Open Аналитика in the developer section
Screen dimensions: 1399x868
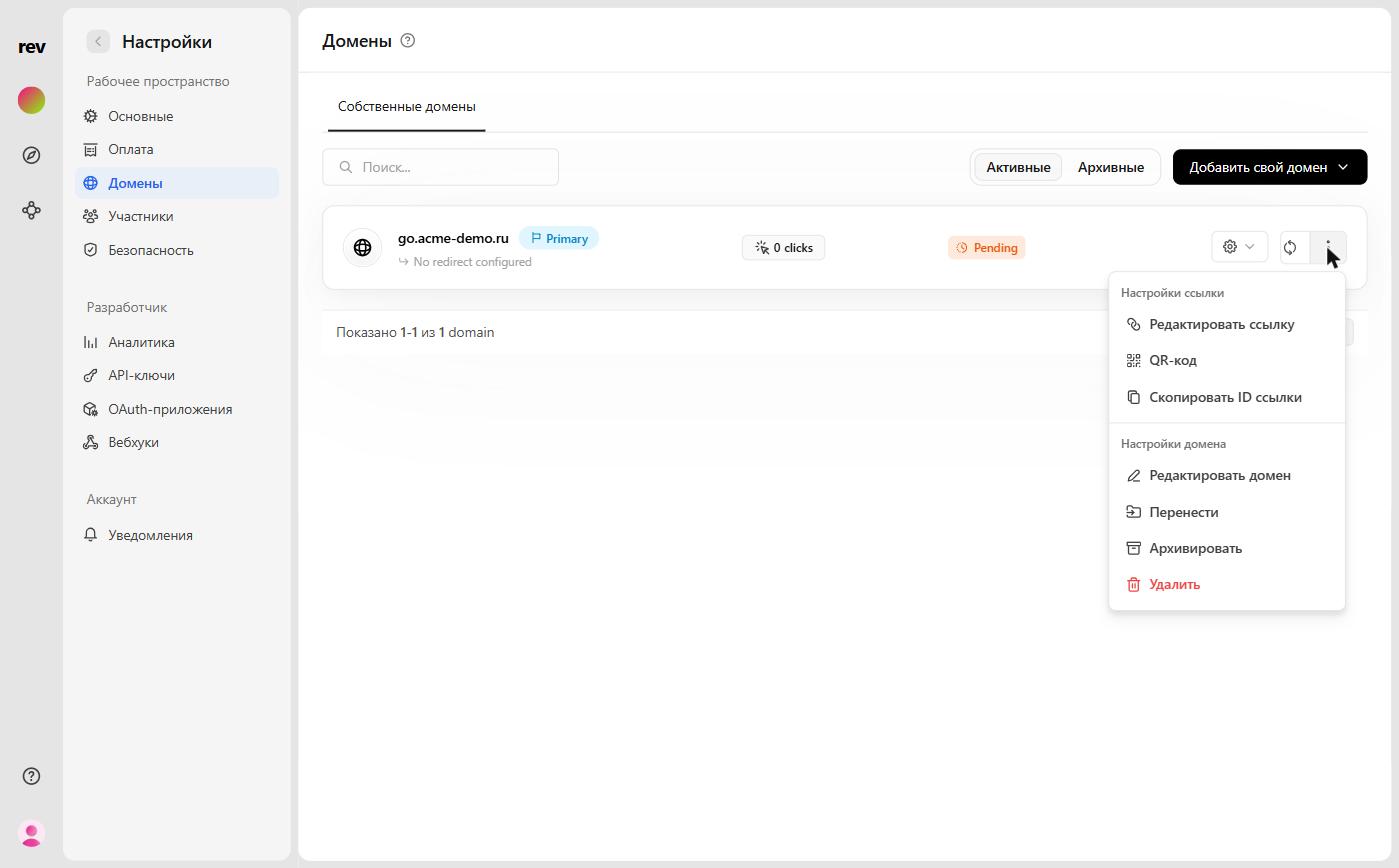click(x=177, y=342)
